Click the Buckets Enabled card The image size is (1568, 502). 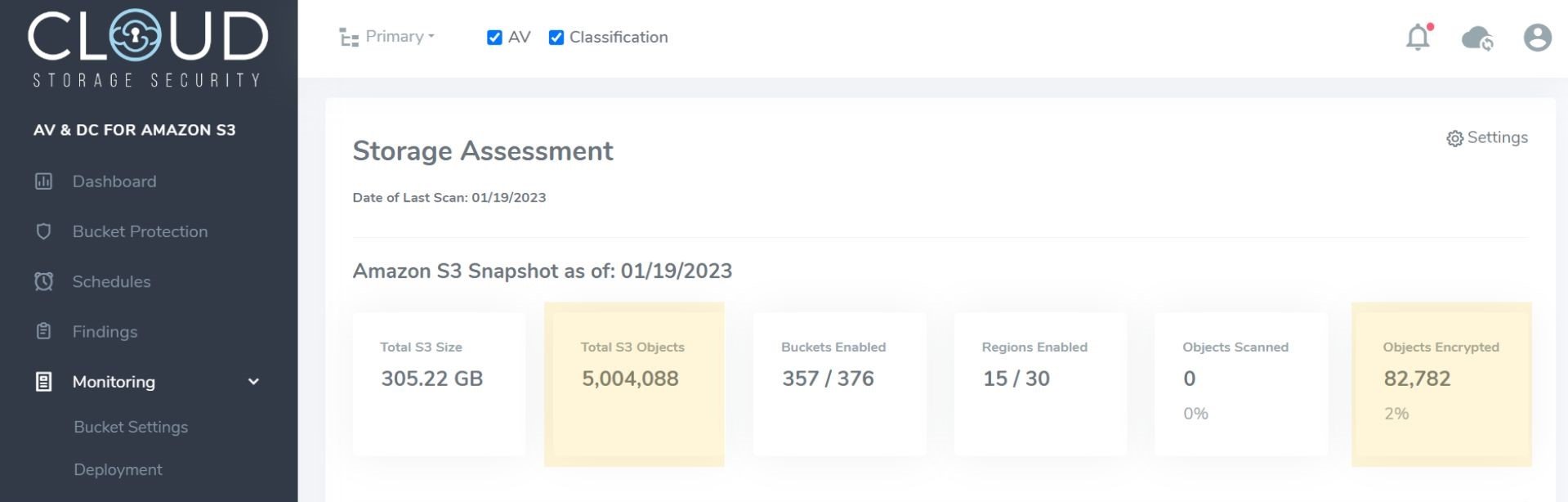(x=840, y=384)
